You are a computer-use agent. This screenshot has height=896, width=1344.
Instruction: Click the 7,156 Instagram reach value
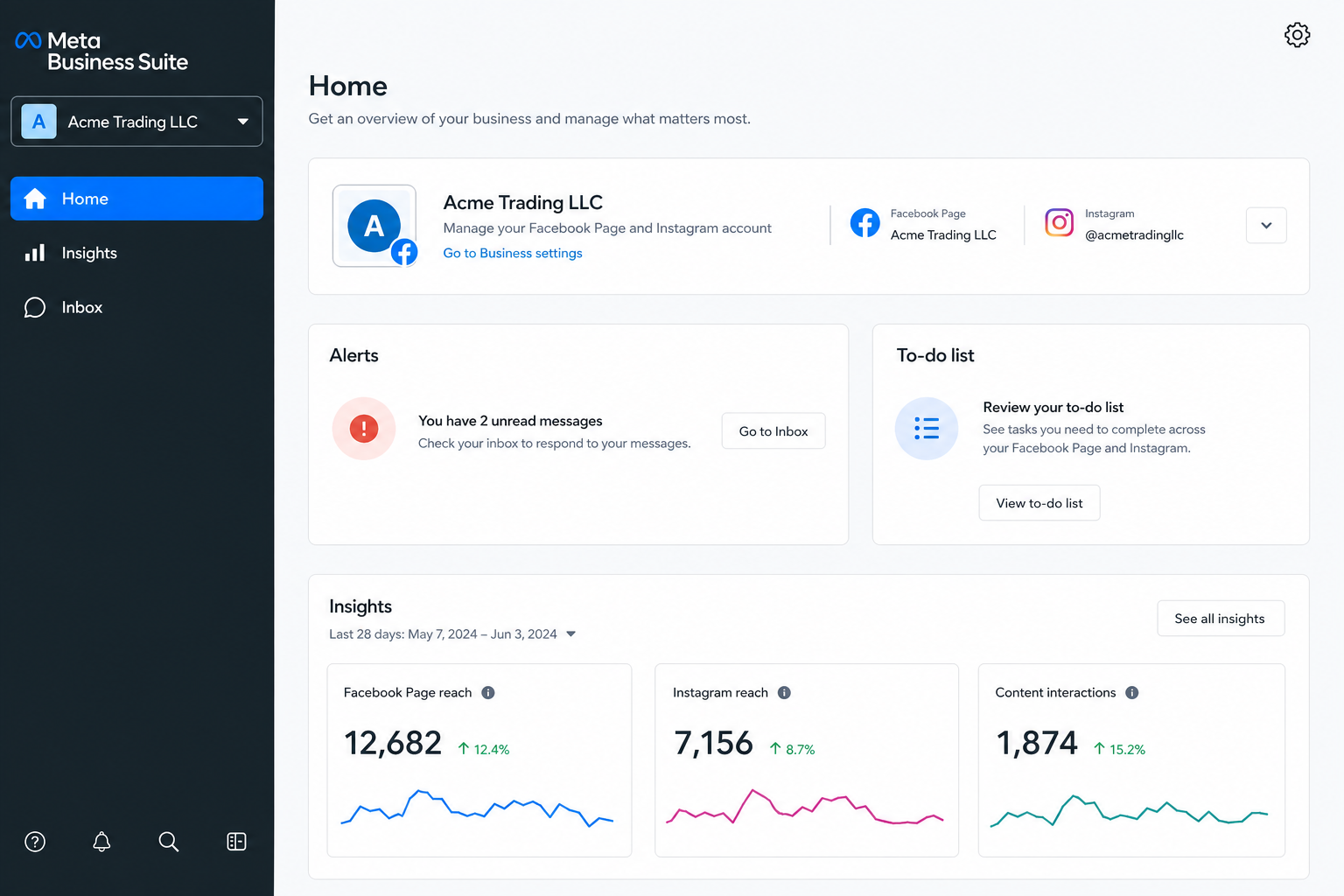(x=713, y=743)
